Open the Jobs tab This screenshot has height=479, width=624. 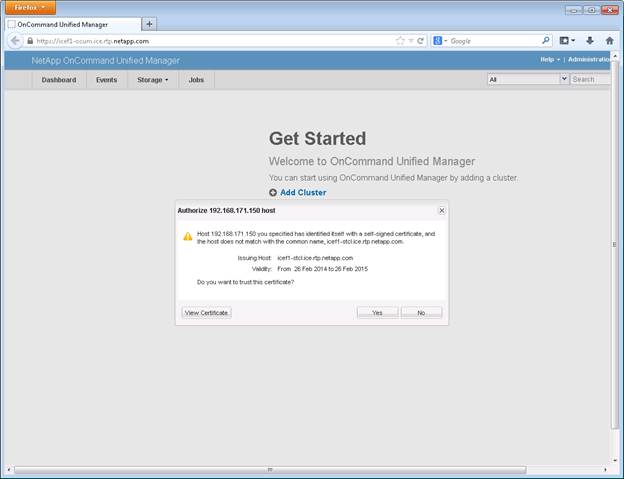pyautogui.click(x=196, y=80)
